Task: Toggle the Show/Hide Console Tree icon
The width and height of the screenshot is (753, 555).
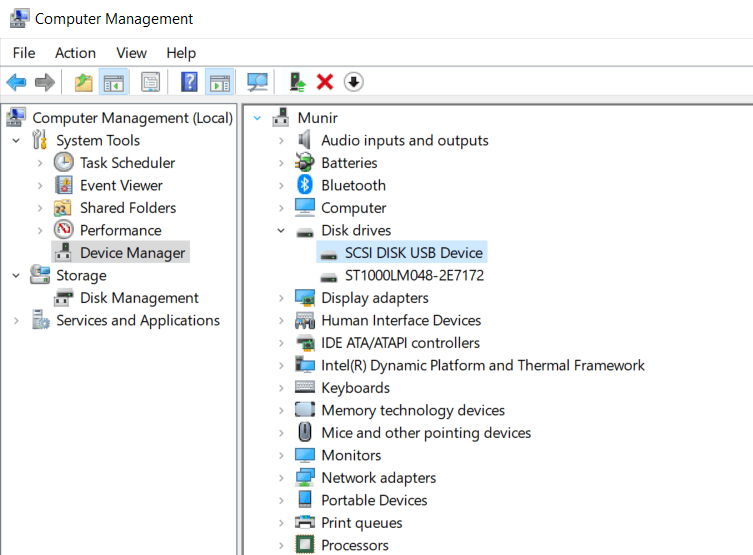Action: click(x=114, y=82)
